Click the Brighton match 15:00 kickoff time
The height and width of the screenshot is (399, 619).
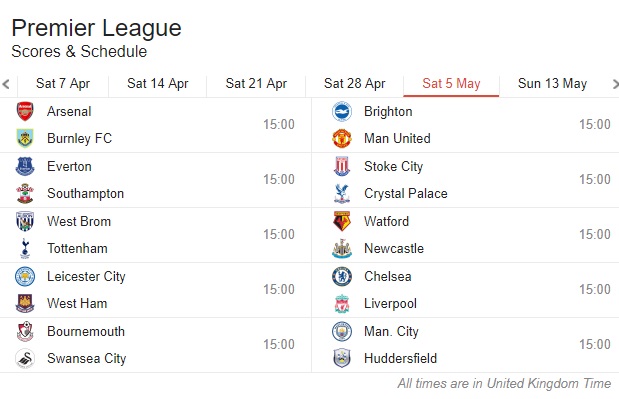[x=595, y=124]
